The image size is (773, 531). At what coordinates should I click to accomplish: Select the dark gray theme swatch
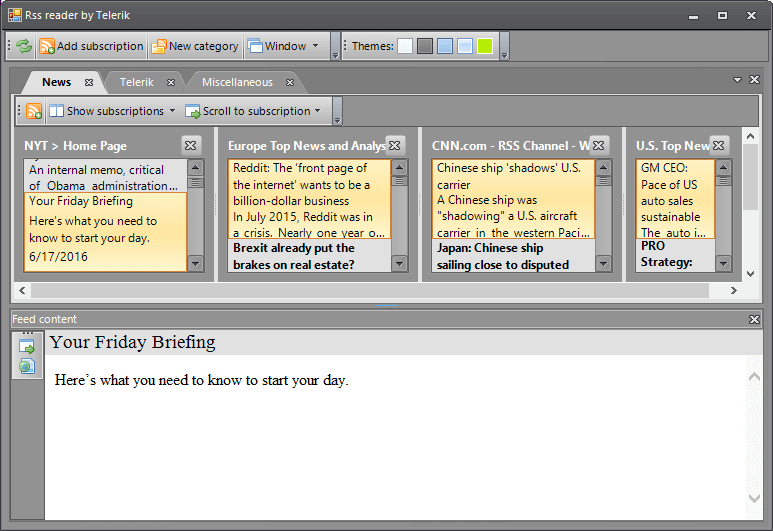(x=424, y=46)
